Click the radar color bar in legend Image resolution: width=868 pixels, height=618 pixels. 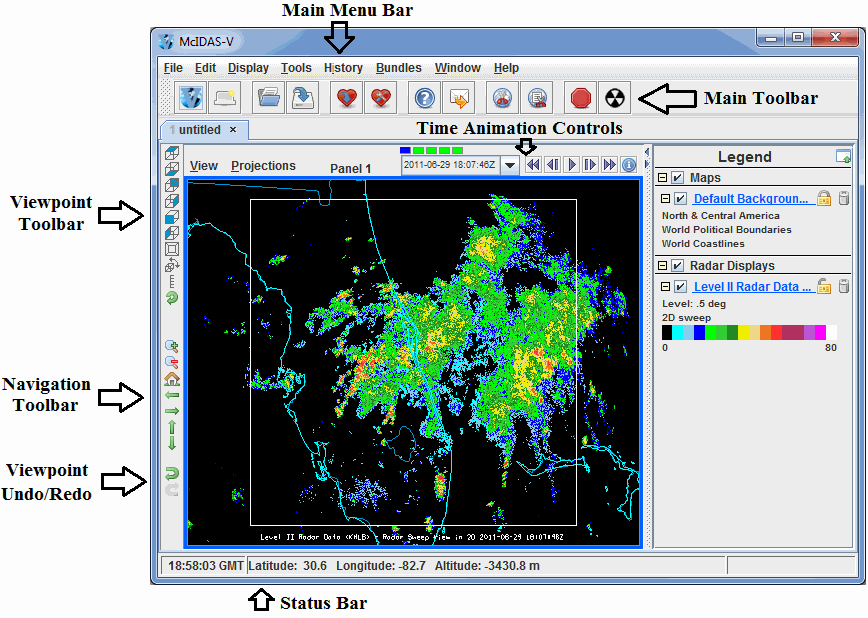749,332
